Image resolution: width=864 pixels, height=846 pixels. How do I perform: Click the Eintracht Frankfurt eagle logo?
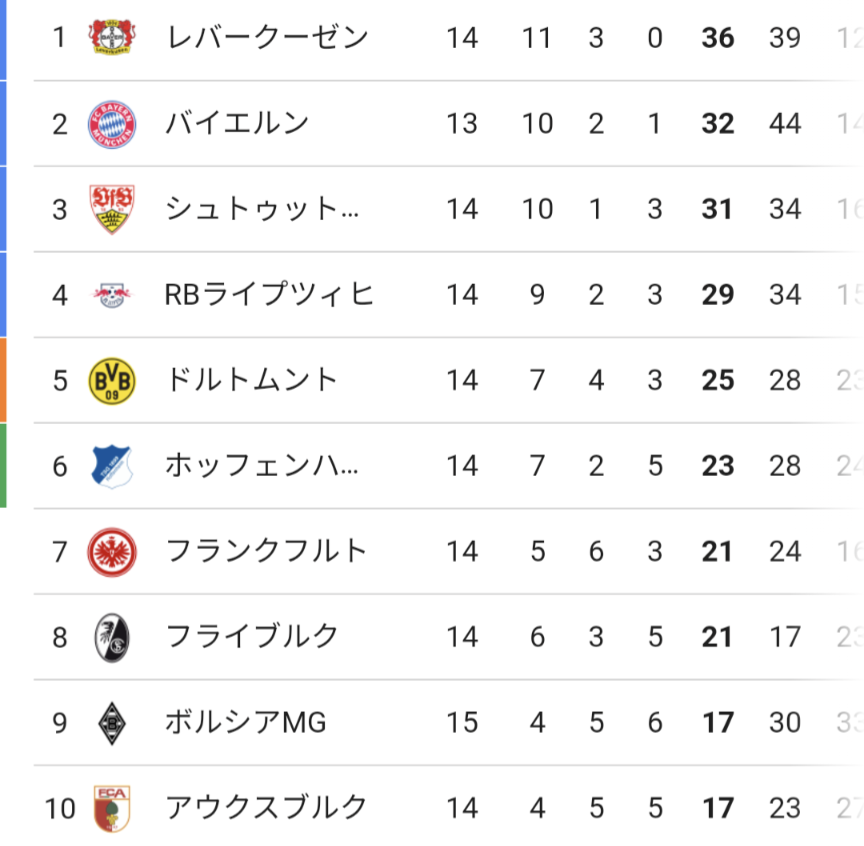(x=111, y=552)
